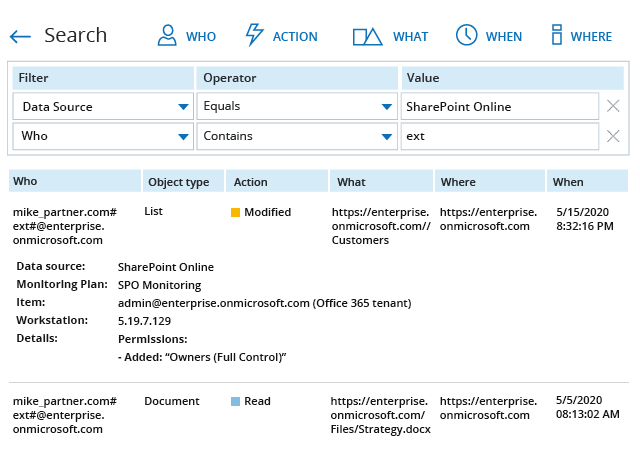Sort by the Where column header

click(x=490, y=181)
